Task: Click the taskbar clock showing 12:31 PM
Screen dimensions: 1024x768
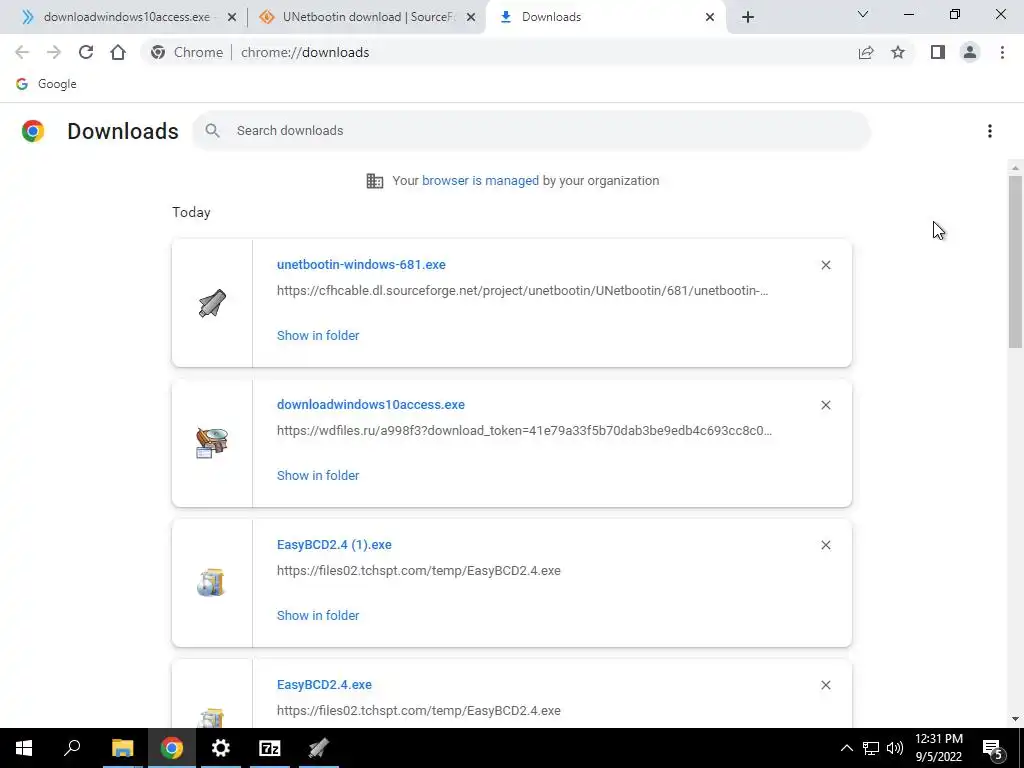Action: click(x=938, y=748)
